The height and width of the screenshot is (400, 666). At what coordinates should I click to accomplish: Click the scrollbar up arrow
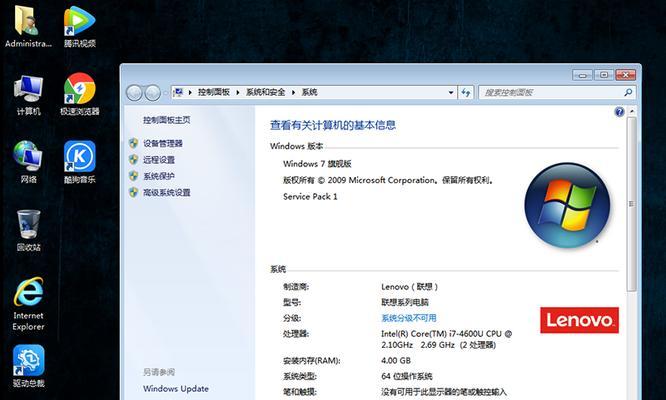[x=632, y=111]
